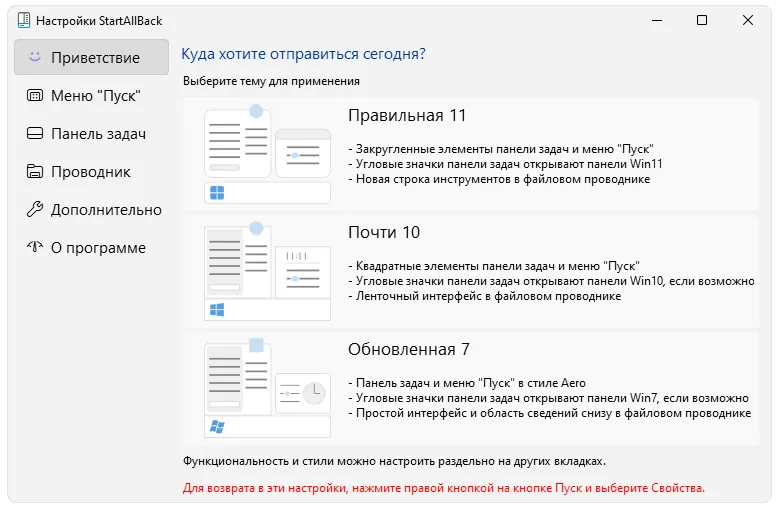Click line Квадратные элементы панели задач

494,266
